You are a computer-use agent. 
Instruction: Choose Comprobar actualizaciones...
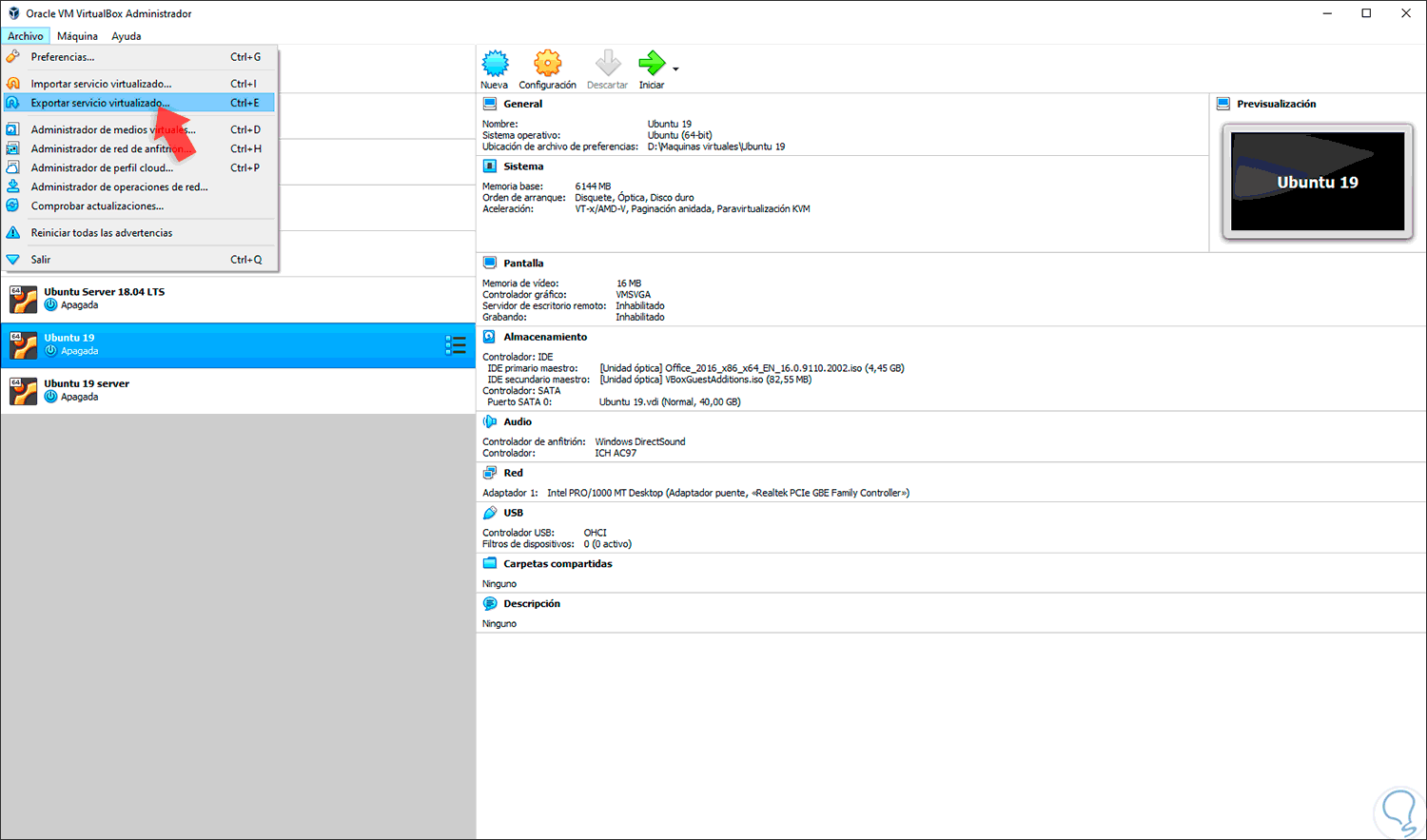click(139, 205)
